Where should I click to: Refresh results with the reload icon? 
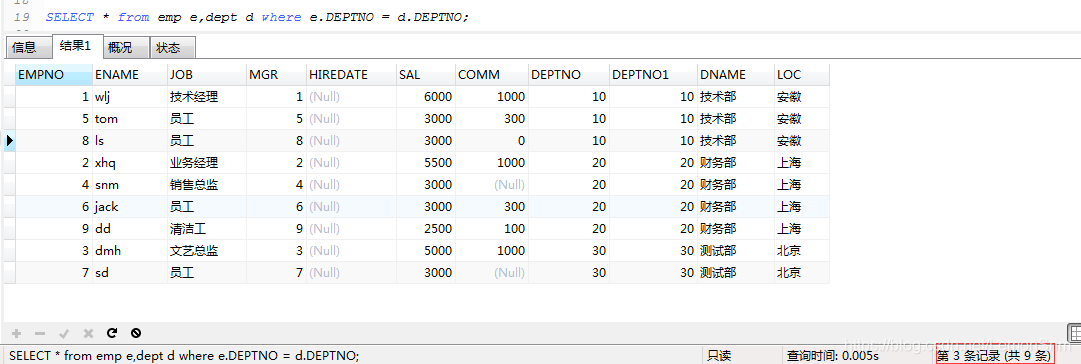112,333
